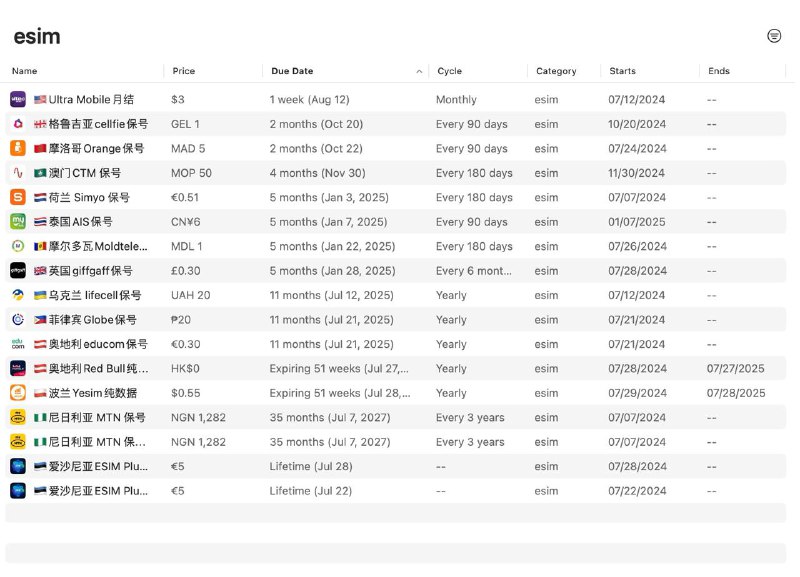The width and height of the screenshot is (800, 577).
Task: Select the red Simyo logo icon
Action: tap(18, 197)
